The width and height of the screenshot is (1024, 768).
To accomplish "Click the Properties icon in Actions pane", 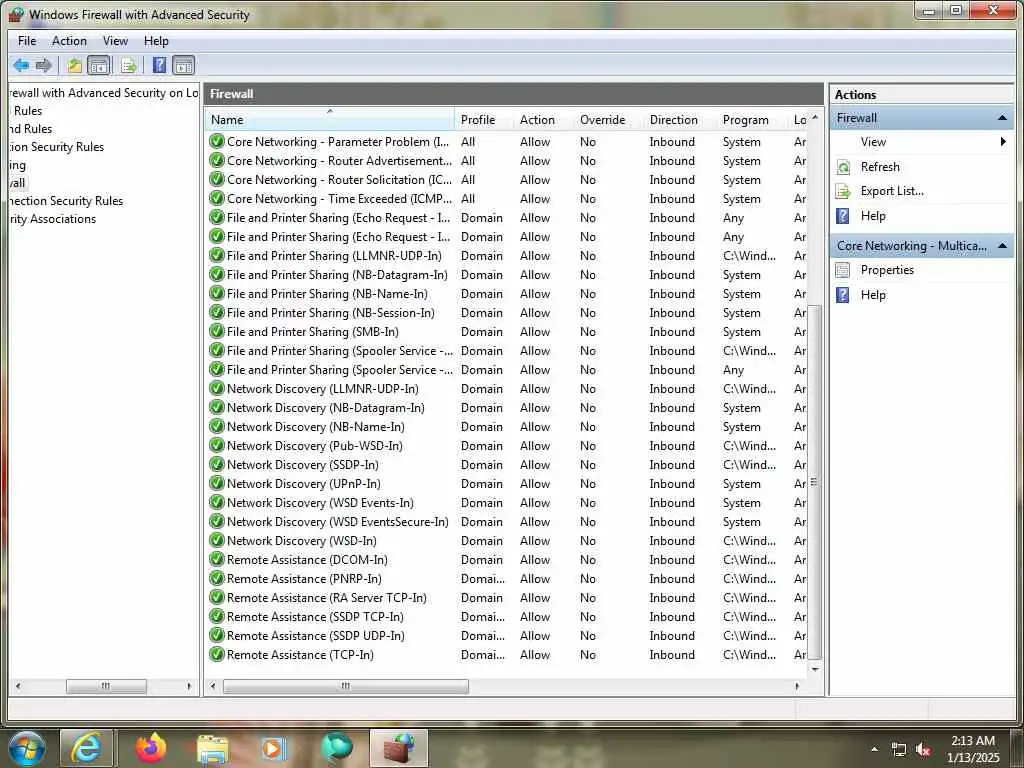I will tap(843, 270).
